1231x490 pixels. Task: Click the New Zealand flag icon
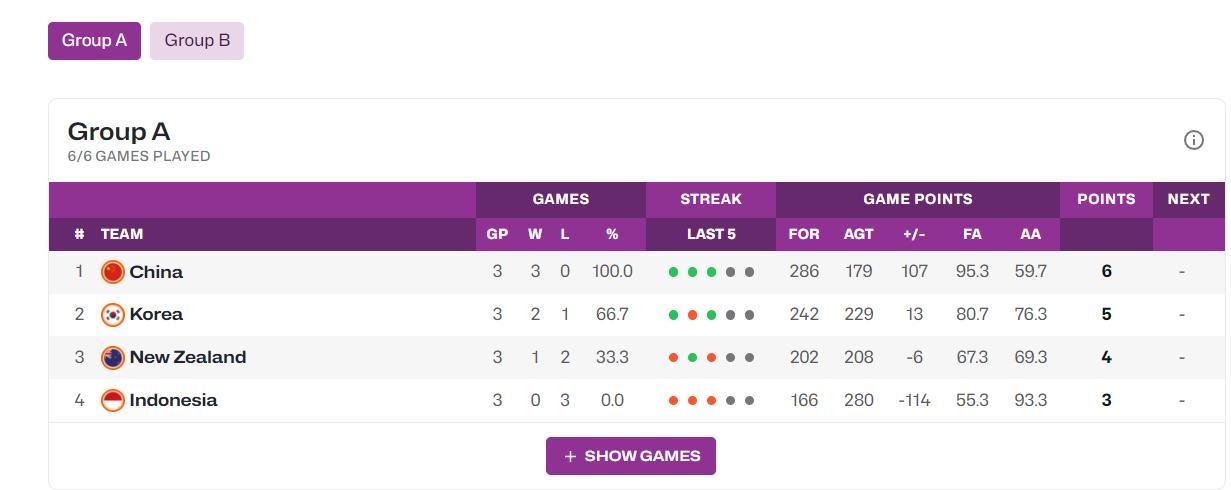click(113, 358)
